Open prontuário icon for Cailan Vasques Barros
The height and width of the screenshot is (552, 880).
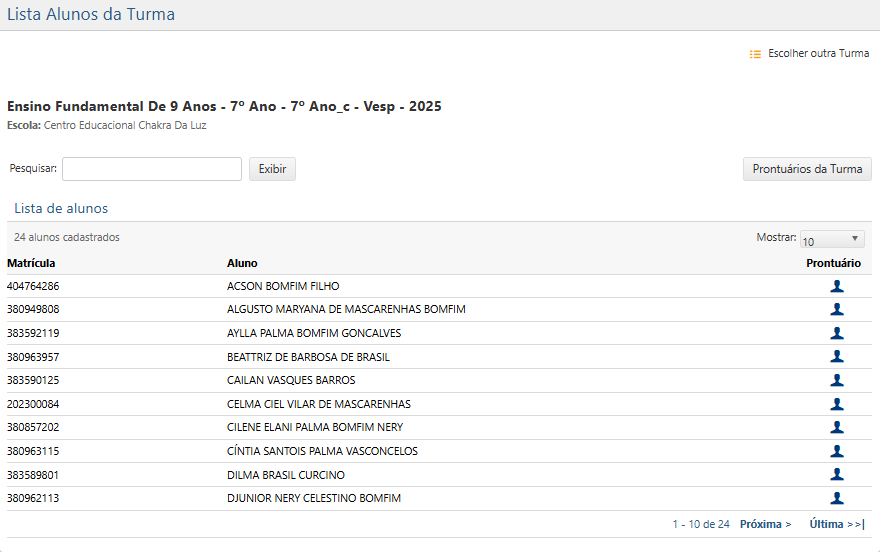(837, 380)
